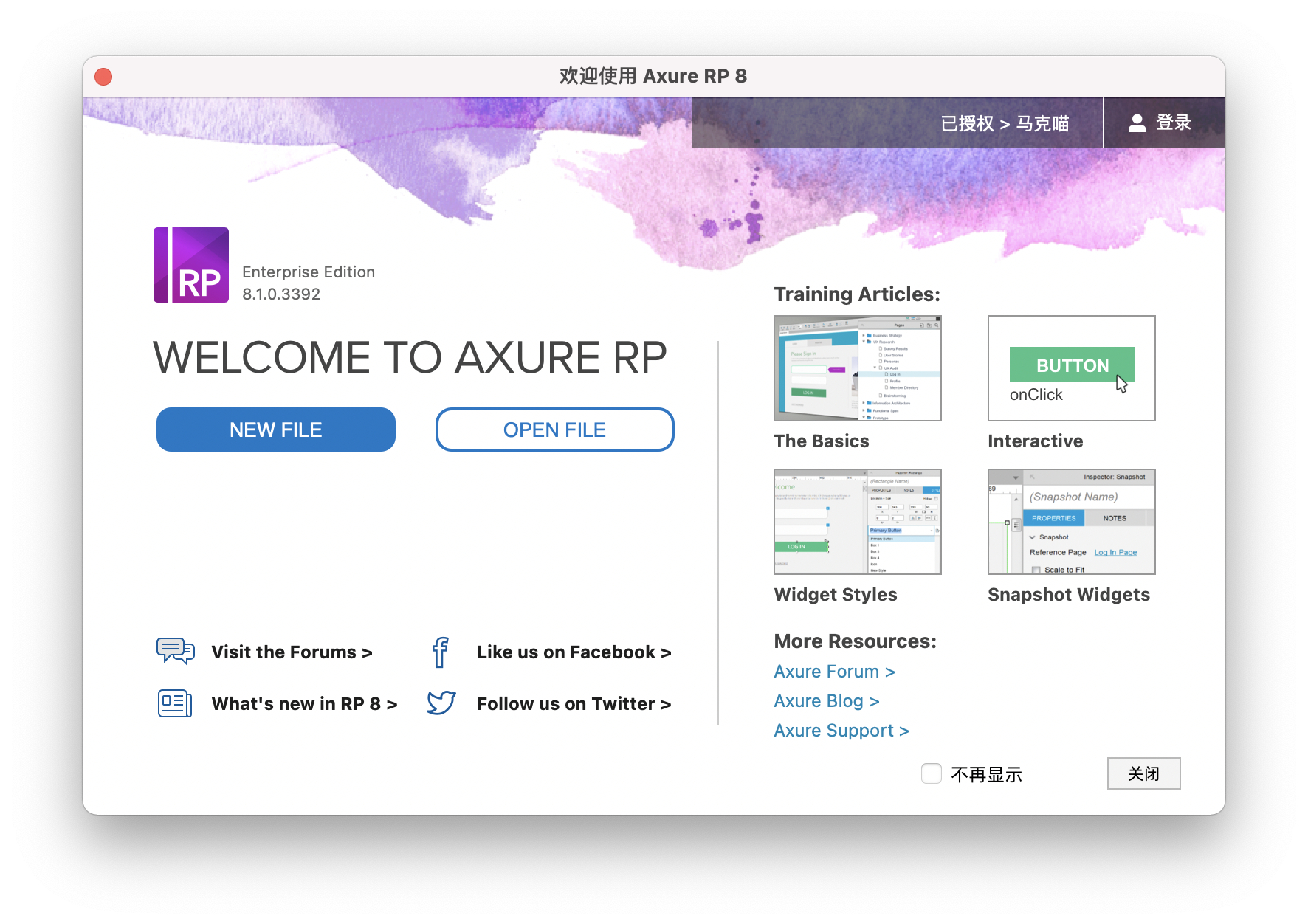Open The Basics training article thumbnail
Viewport: 1308px width, 924px height.
coord(857,368)
